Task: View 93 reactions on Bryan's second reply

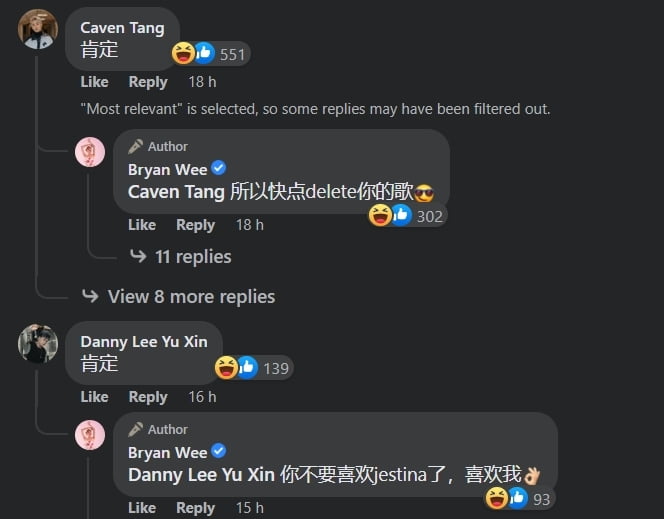Action: point(519,498)
